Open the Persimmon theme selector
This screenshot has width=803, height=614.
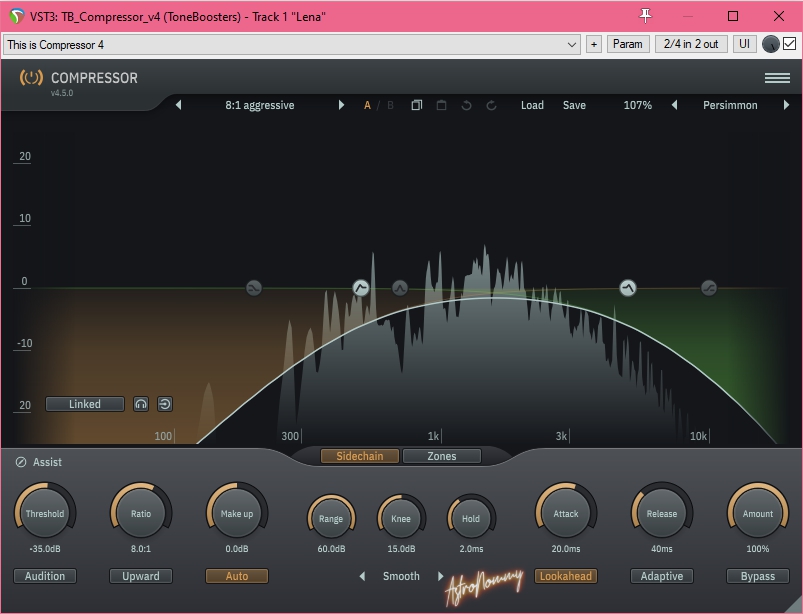730,105
